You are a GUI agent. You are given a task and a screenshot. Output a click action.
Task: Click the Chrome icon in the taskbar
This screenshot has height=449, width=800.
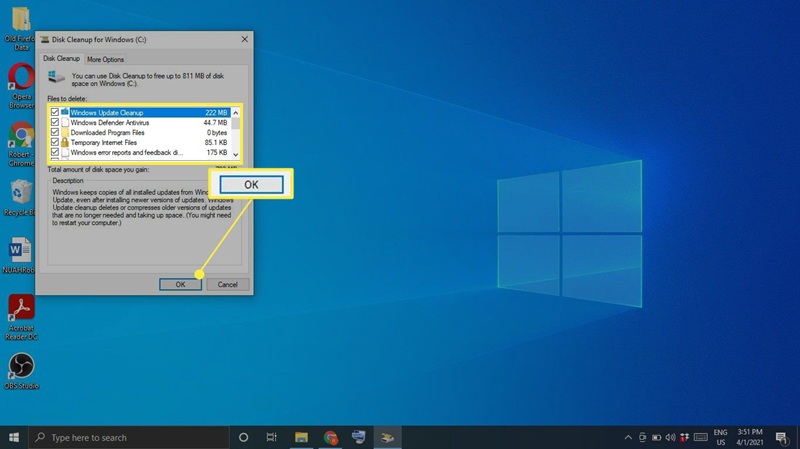click(x=330, y=437)
